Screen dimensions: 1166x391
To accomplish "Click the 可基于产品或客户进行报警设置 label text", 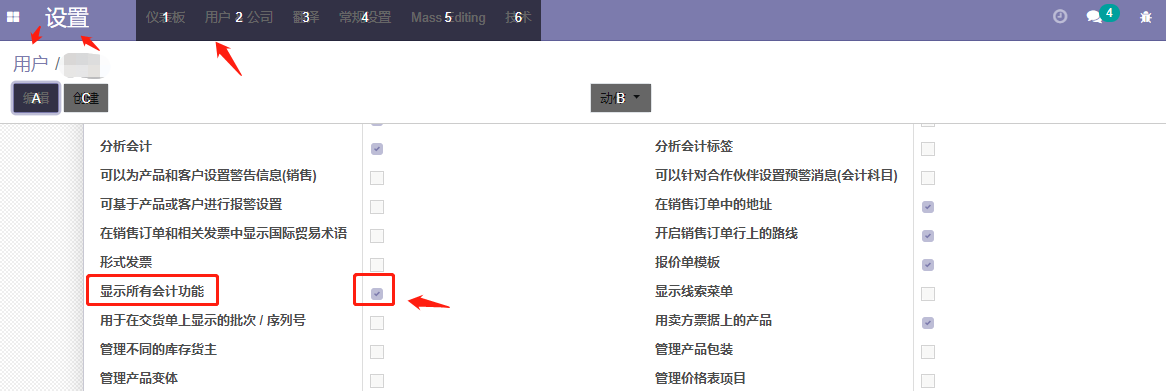I will coord(191,204).
